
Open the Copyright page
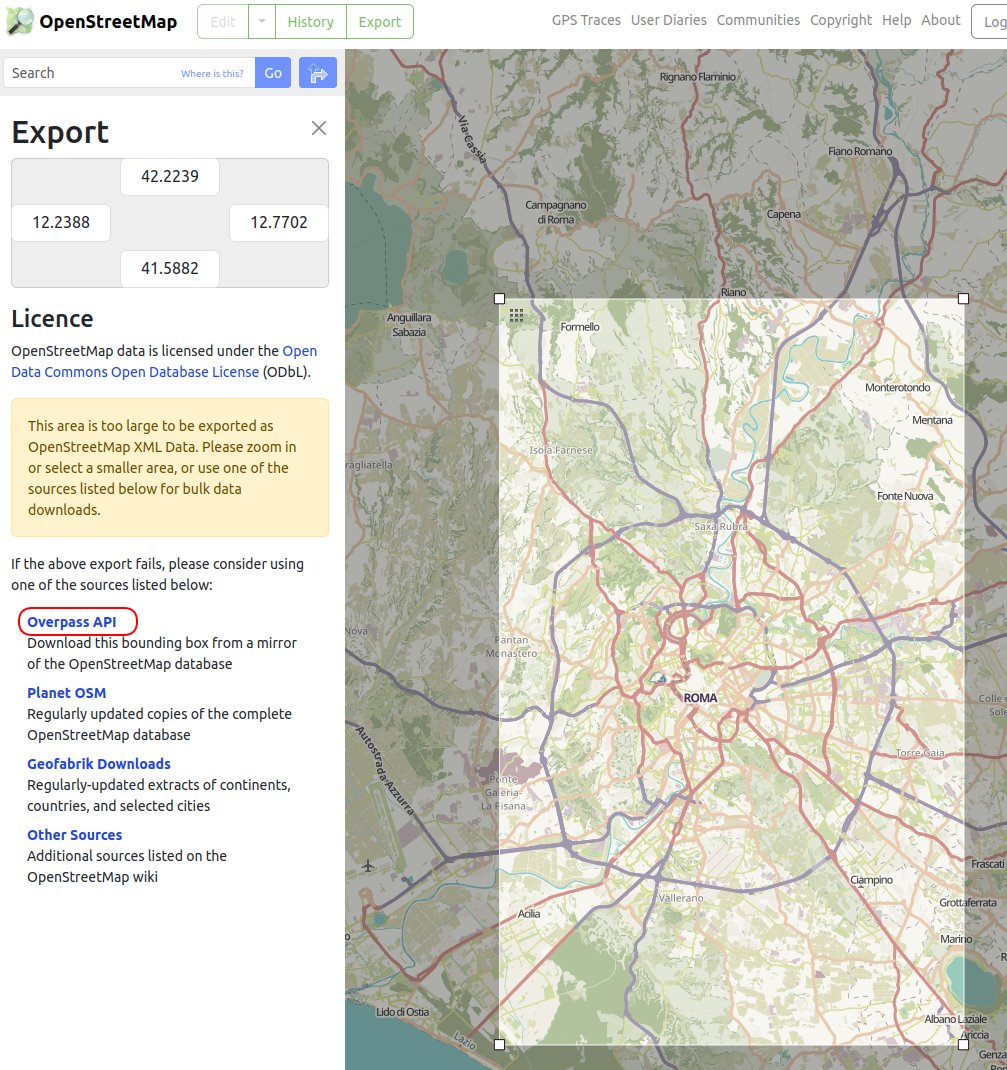841,20
